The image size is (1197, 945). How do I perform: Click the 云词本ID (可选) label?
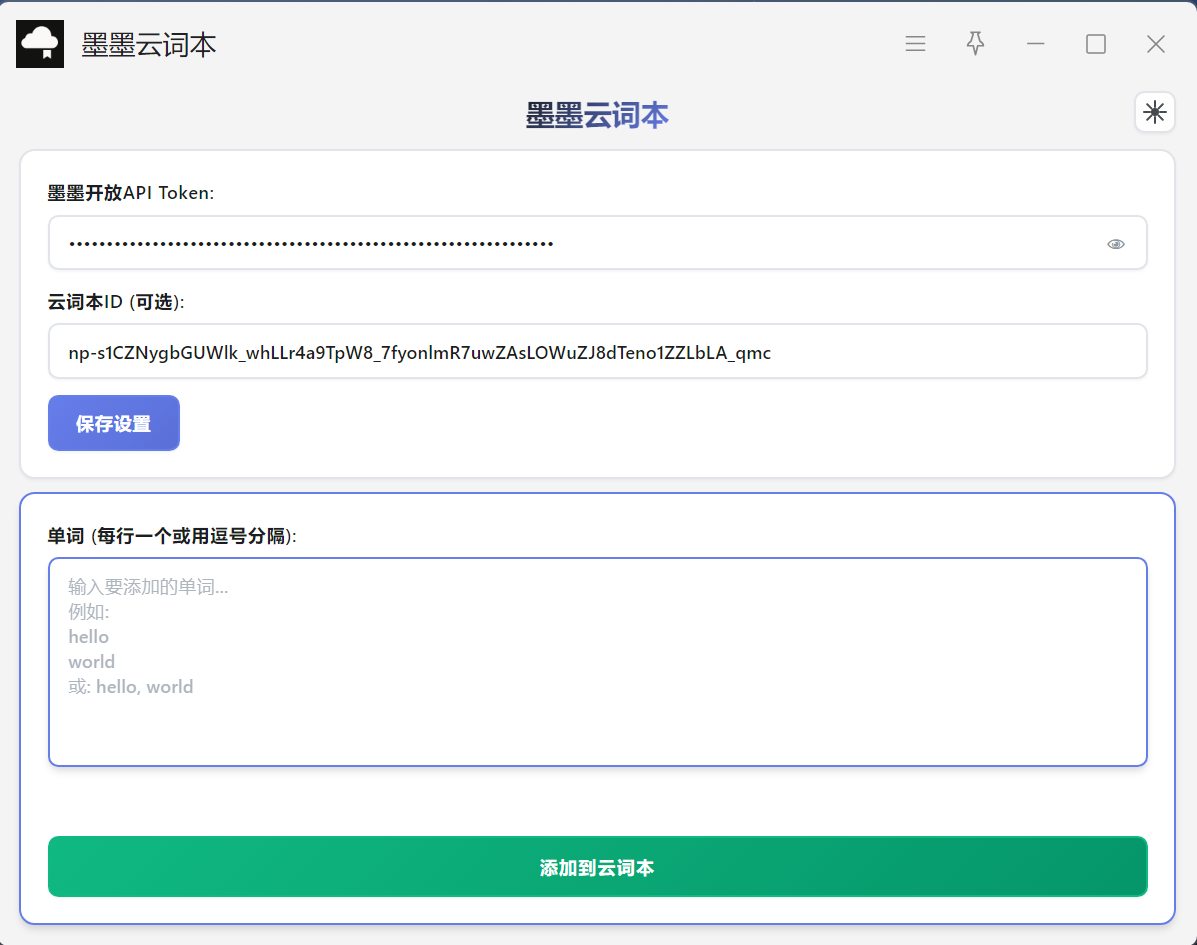click(x=116, y=302)
